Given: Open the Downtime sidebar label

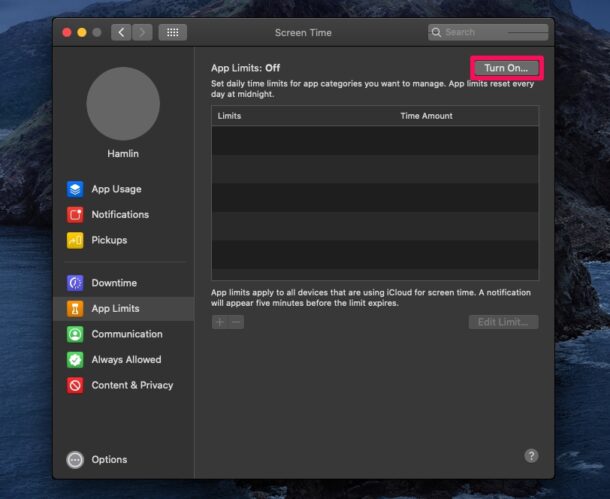Looking at the screenshot, I should click(114, 283).
